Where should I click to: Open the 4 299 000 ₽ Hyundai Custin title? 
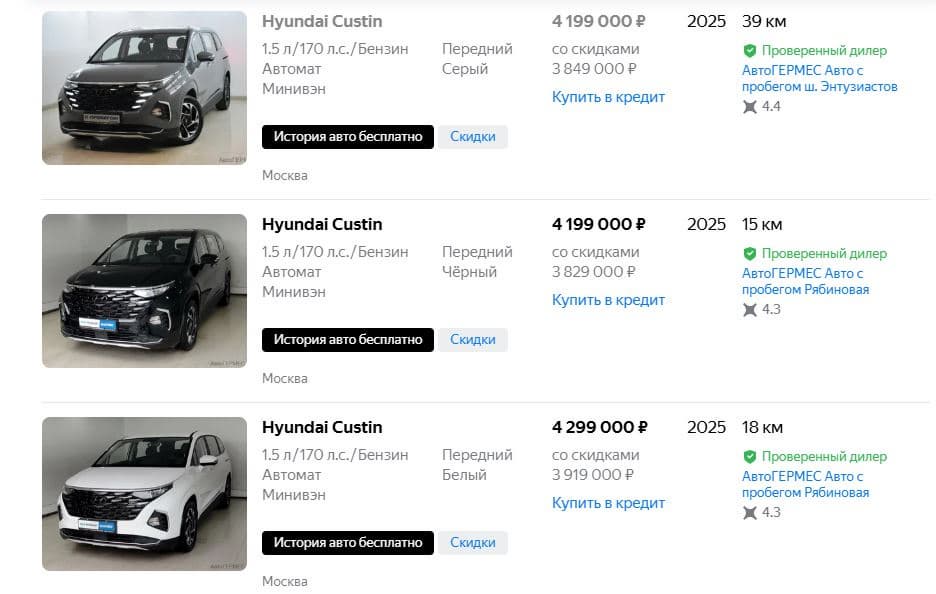point(322,427)
